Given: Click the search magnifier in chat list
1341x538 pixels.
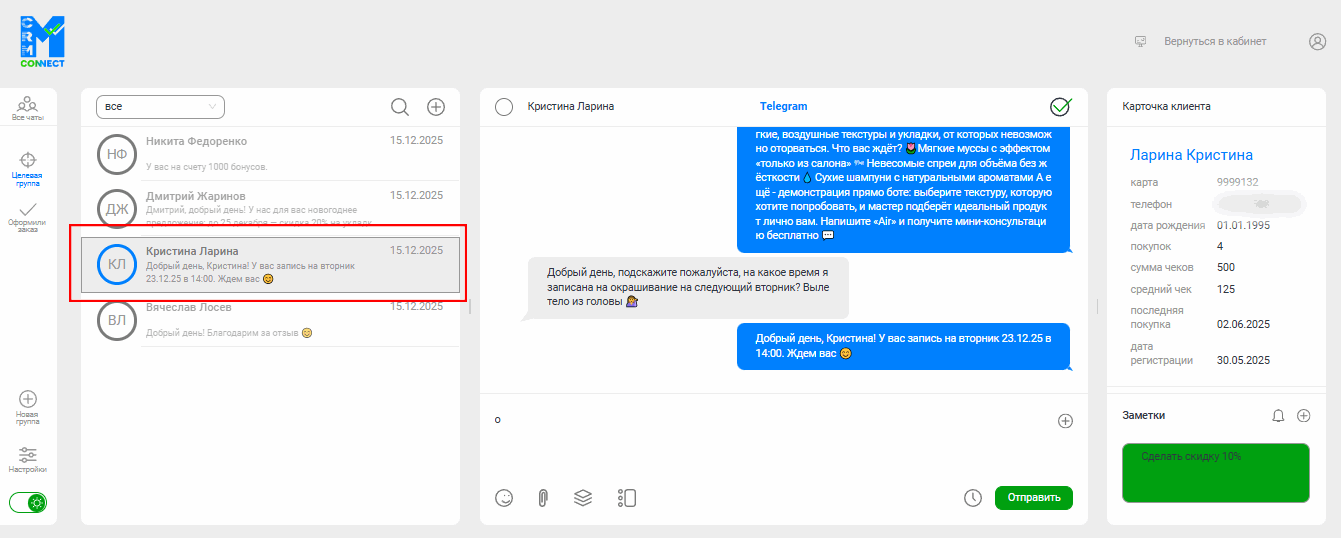Looking at the screenshot, I should (399, 107).
